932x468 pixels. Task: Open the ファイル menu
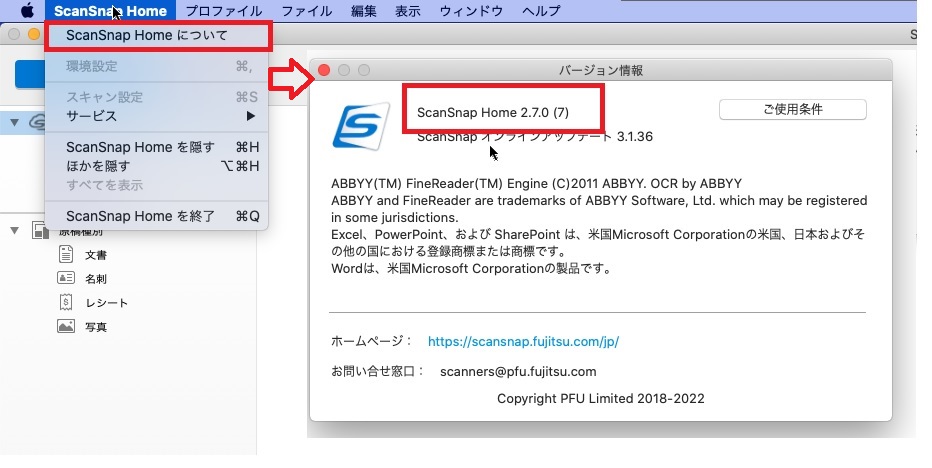coord(307,11)
